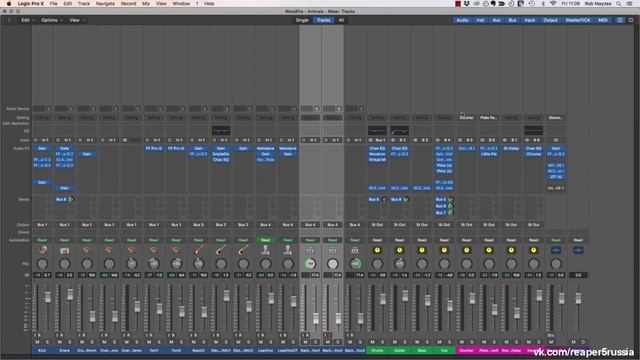This screenshot has height=360, width=640.
Task: Open the Record menu
Action: click(x=129, y=4)
